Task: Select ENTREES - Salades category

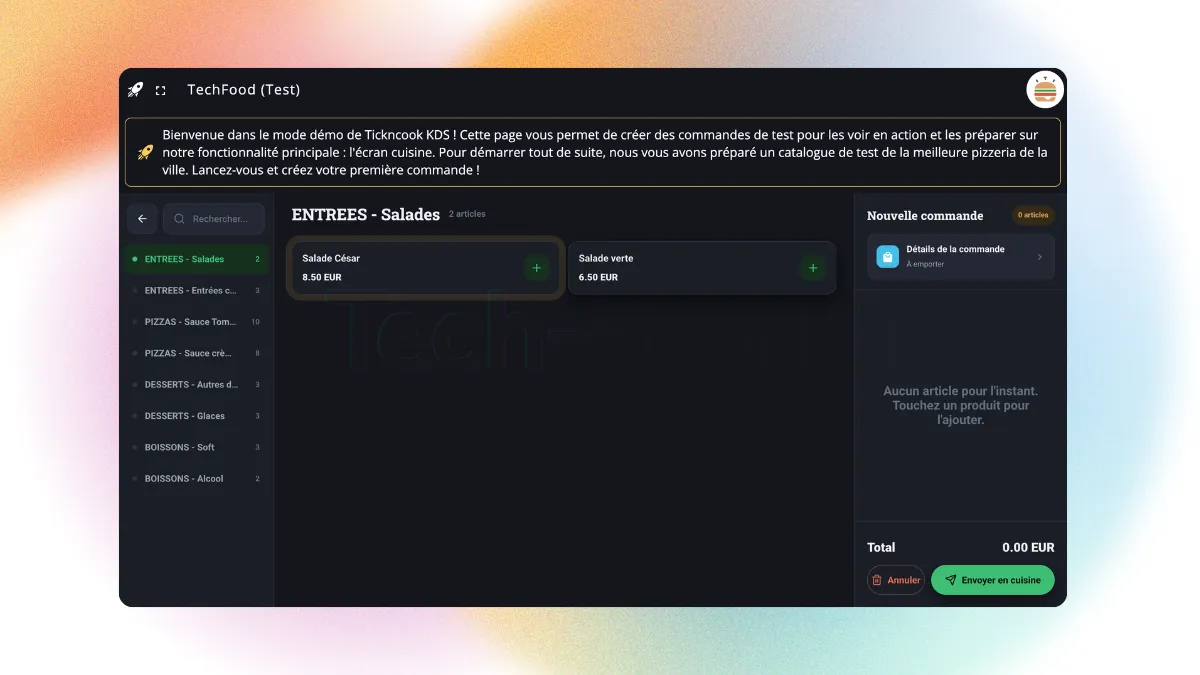Action: (196, 259)
